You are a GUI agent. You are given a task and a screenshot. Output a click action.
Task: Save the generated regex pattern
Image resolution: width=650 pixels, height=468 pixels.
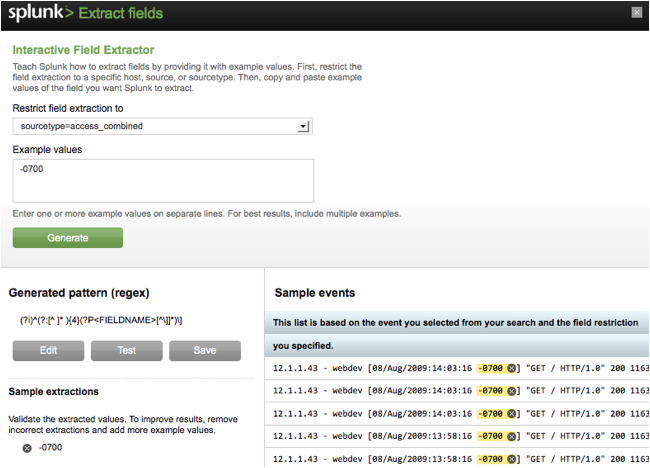(x=205, y=351)
